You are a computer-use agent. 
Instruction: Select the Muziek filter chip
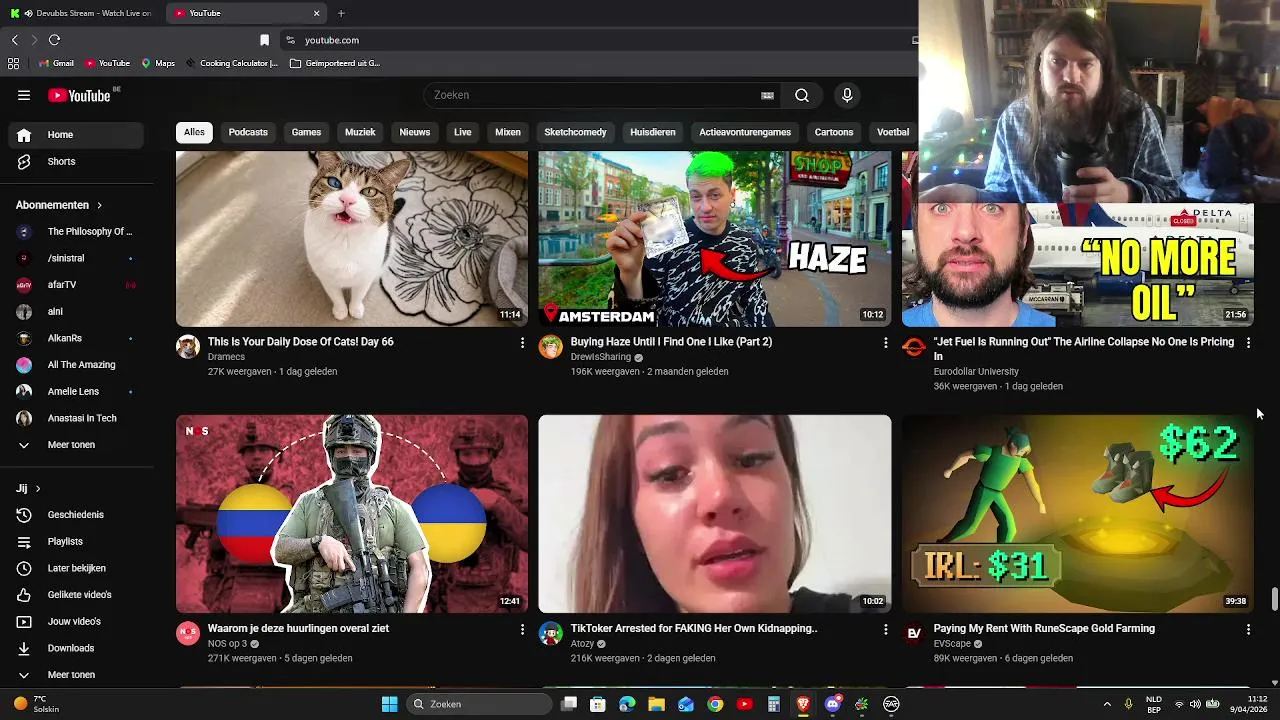point(360,132)
